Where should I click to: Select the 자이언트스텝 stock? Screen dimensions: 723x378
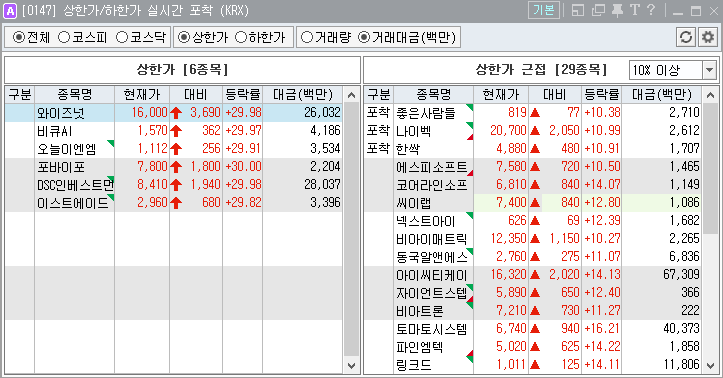pos(432,293)
